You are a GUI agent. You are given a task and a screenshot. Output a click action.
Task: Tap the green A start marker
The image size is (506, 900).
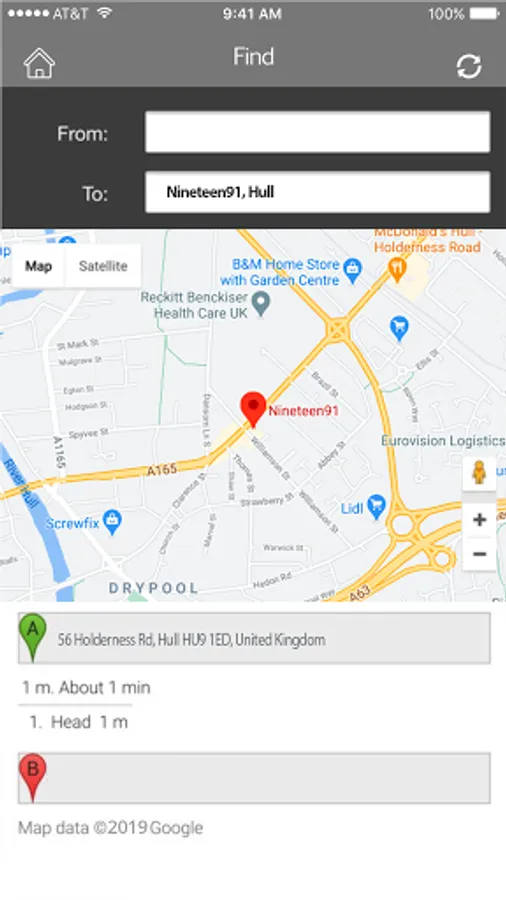tap(33, 637)
